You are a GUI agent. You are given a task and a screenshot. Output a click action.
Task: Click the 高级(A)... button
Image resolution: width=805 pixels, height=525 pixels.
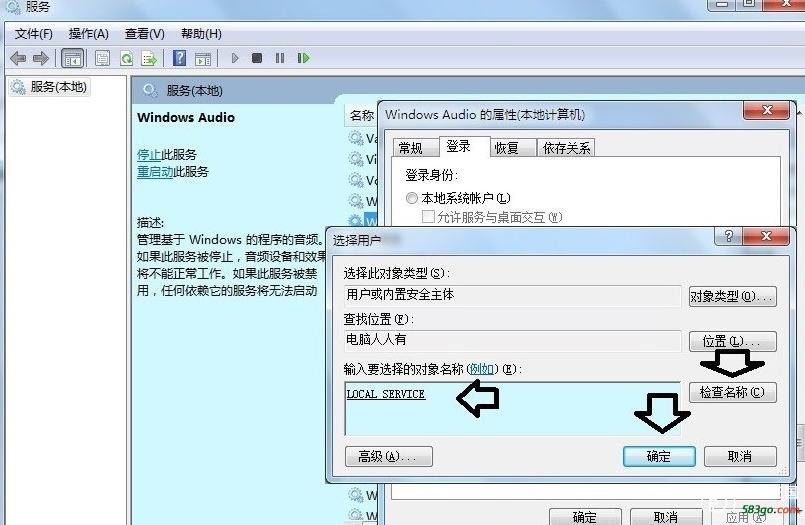click(389, 456)
